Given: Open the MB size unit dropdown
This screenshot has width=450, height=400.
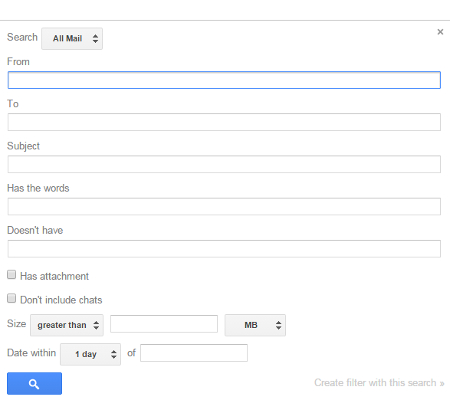Looking at the screenshot, I should pyautogui.click(x=255, y=325).
